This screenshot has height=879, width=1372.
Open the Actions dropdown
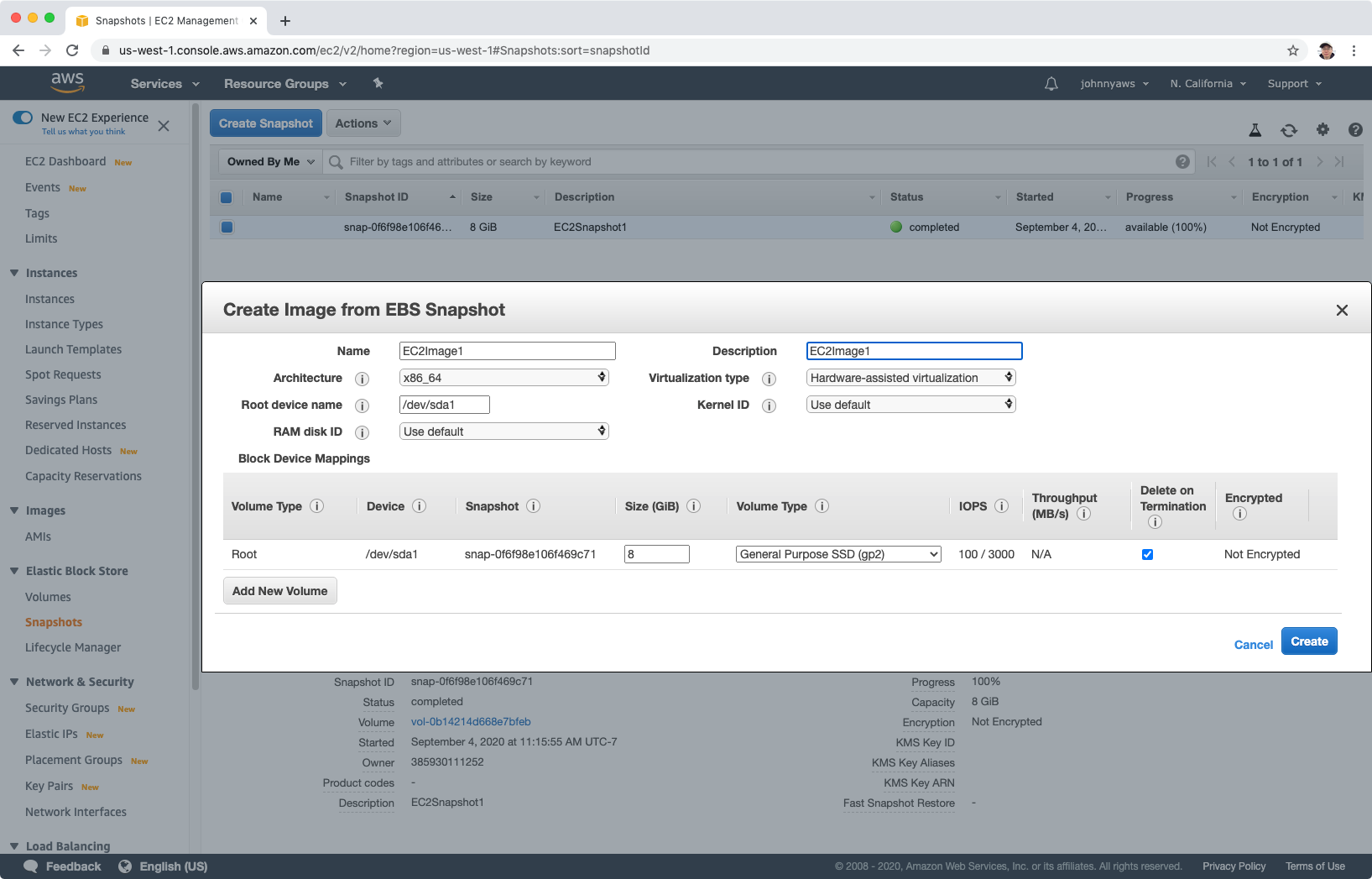pos(363,123)
